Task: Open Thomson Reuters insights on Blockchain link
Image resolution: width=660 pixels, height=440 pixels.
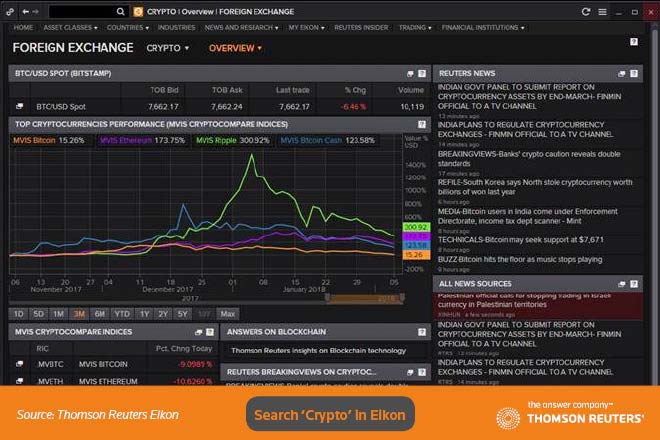Action: 318,350
